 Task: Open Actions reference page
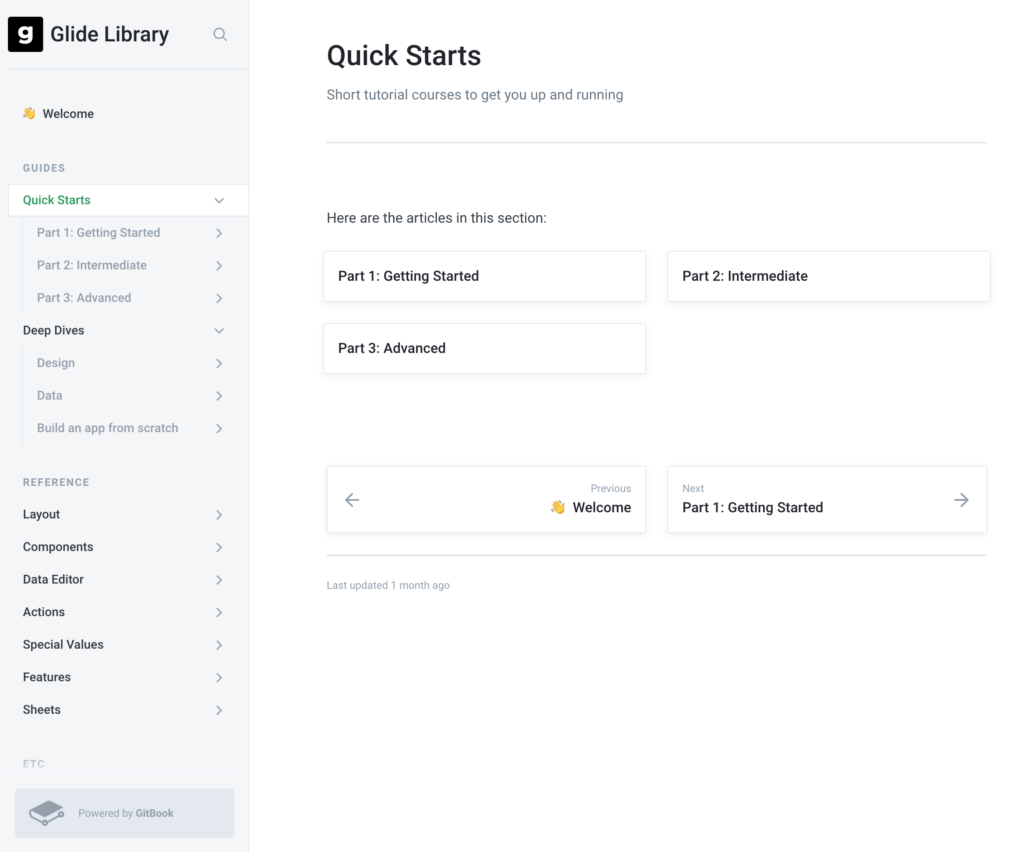click(44, 612)
